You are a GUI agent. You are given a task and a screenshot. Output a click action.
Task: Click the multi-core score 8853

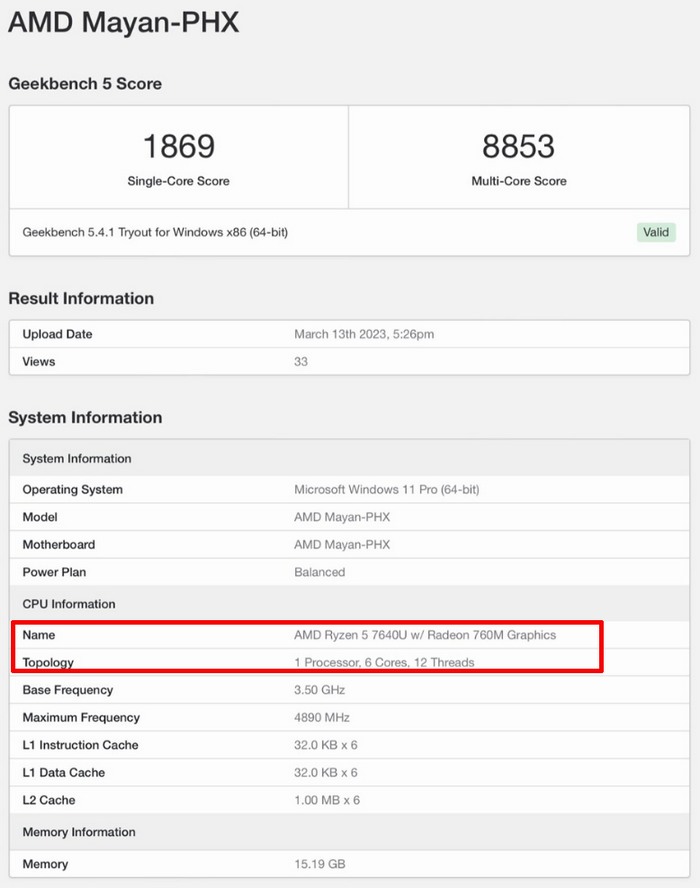point(518,146)
